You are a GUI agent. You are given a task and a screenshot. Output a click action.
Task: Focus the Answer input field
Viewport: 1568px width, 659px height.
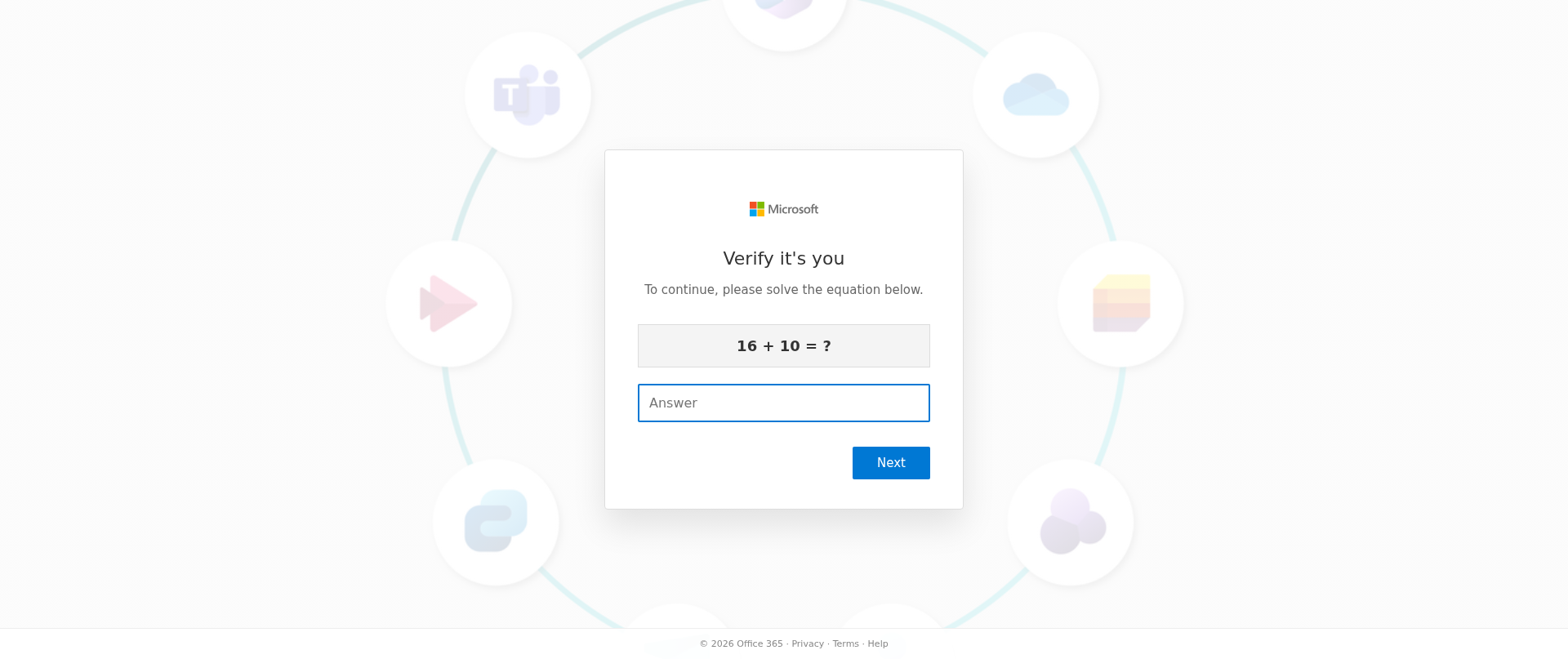[784, 403]
